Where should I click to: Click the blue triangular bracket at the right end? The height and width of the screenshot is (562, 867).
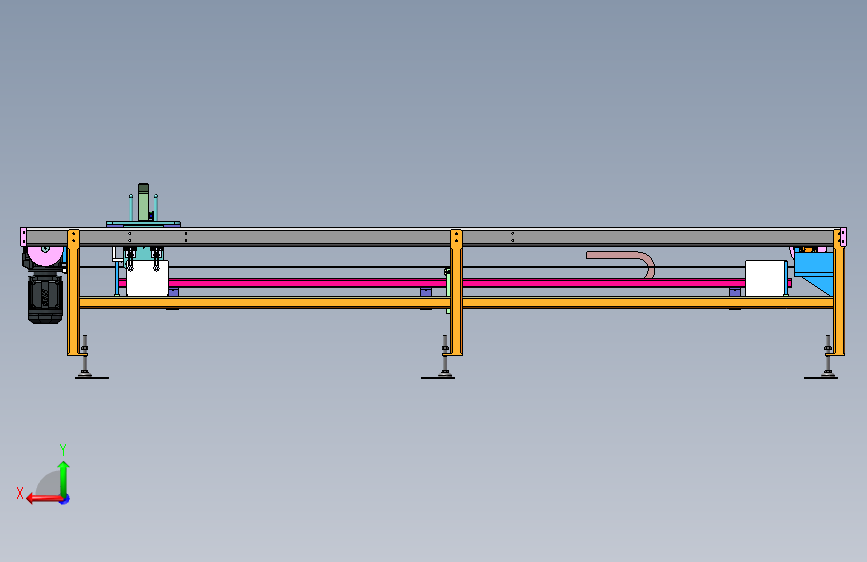pyautogui.click(x=814, y=273)
